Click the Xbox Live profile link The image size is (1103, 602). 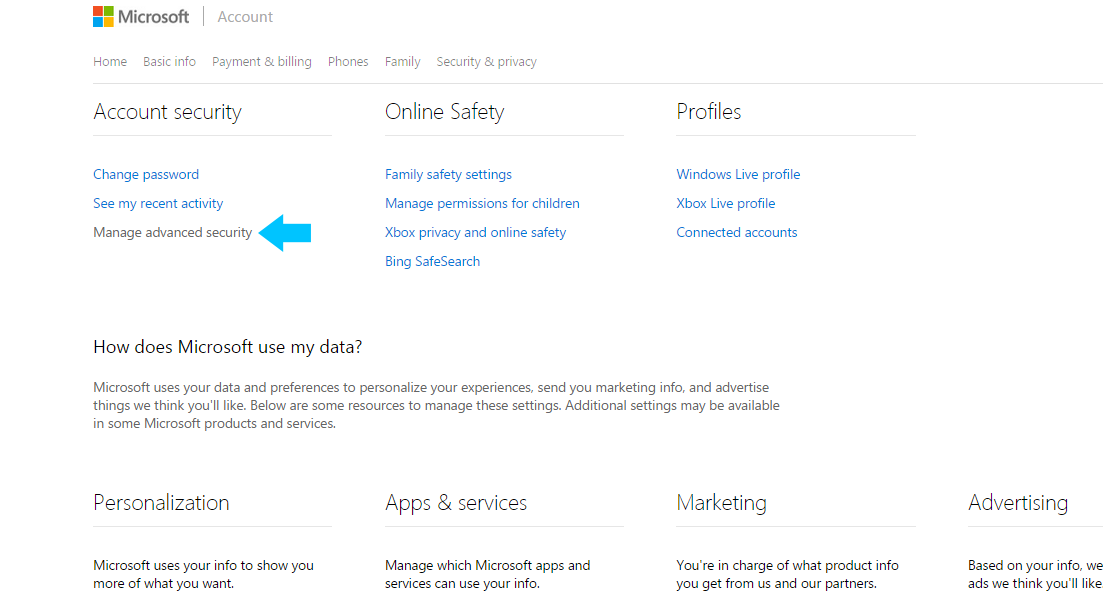(725, 203)
